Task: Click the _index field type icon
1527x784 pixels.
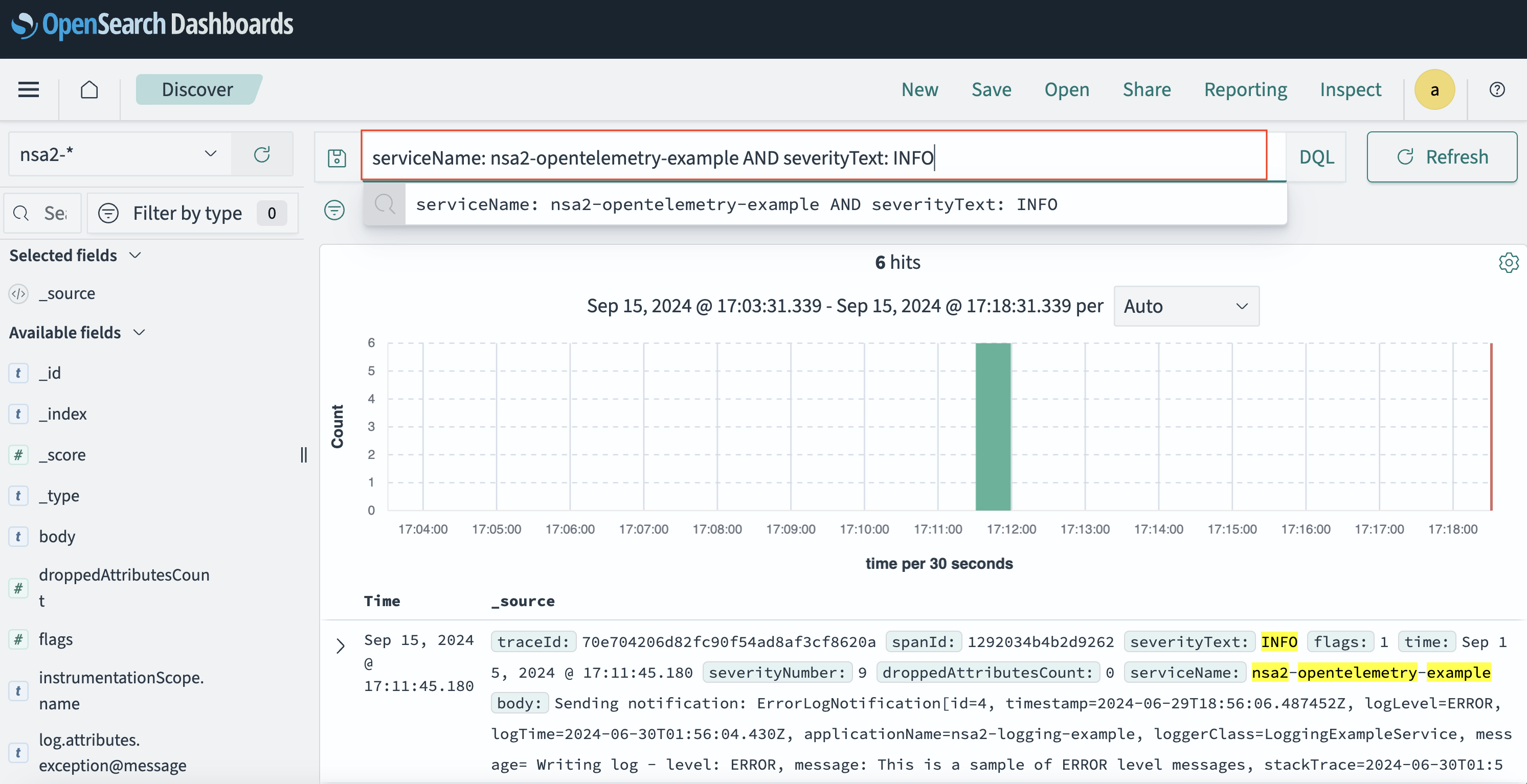Action: 18,414
